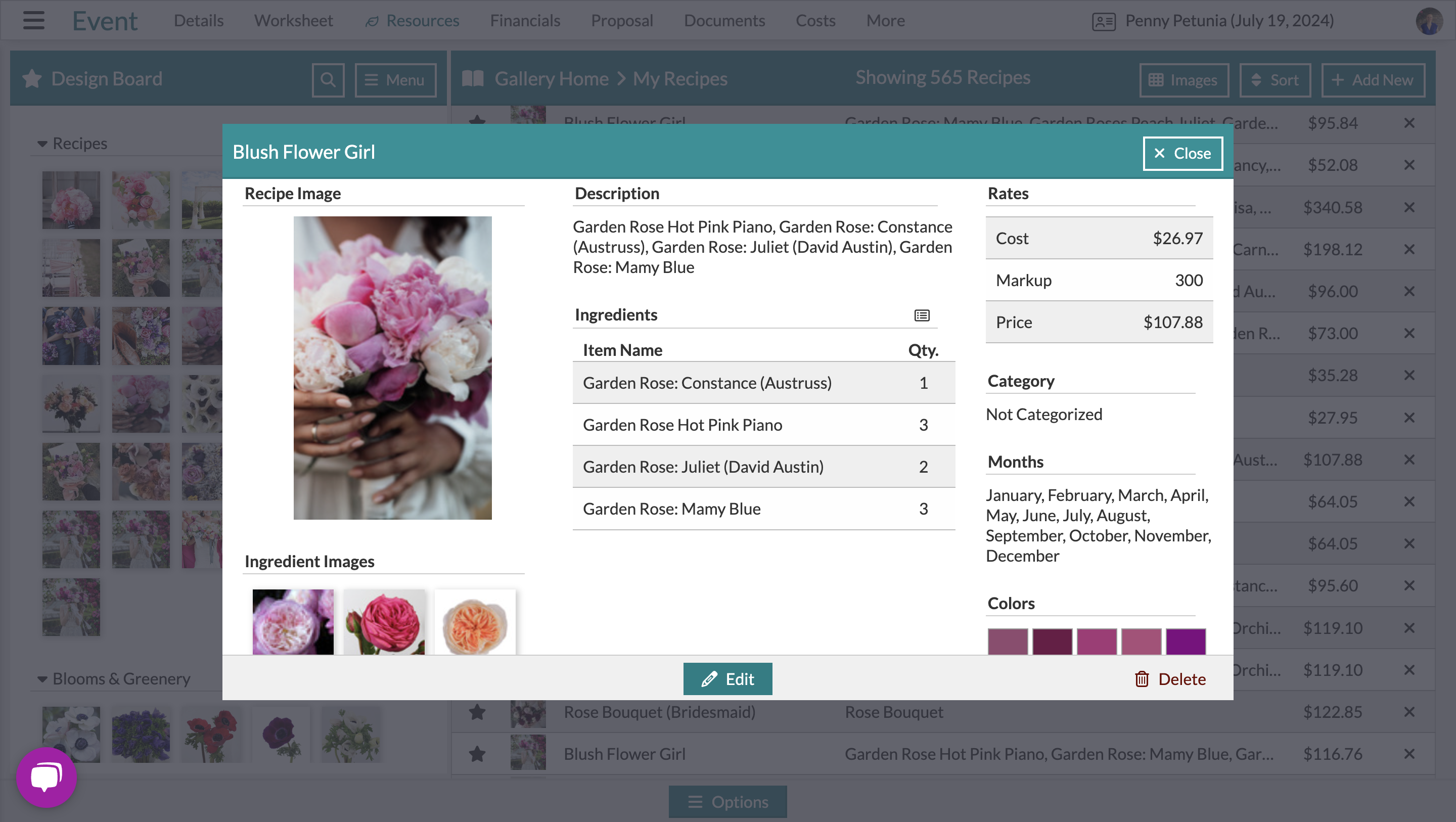Screen dimensions: 1456x822
Task: Open the chat support bubble icon
Action: click(47, 777)
